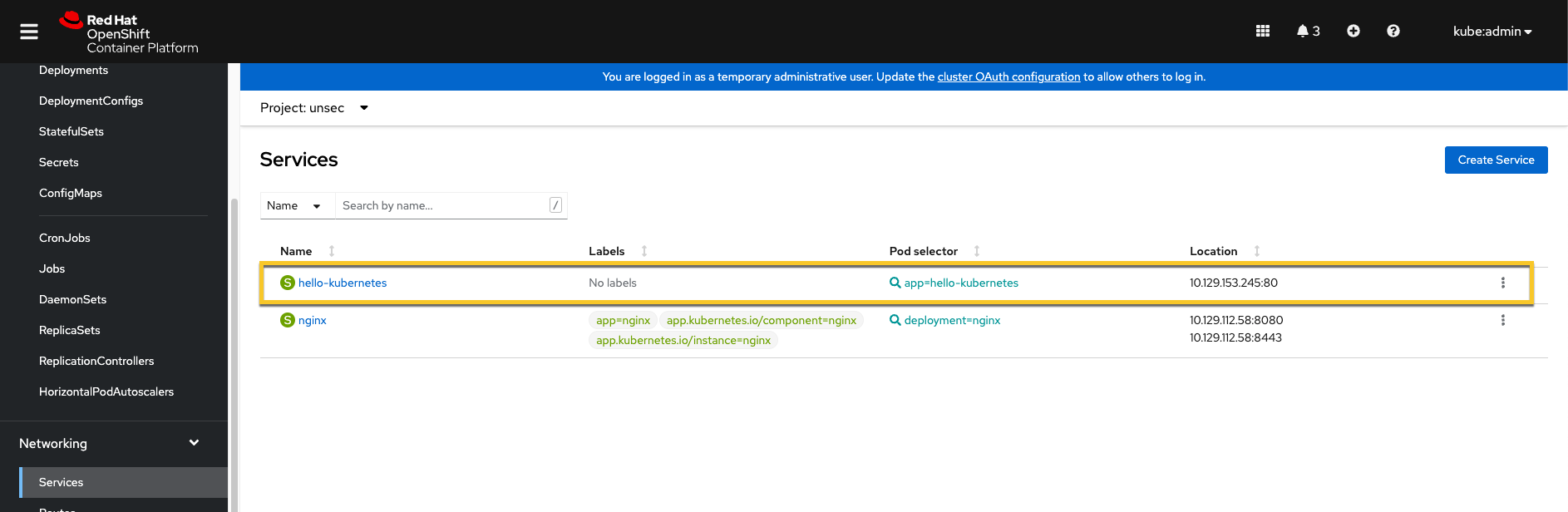Go to Jobs in sidebar
The image size is (1568, 512).
(52, 268)
